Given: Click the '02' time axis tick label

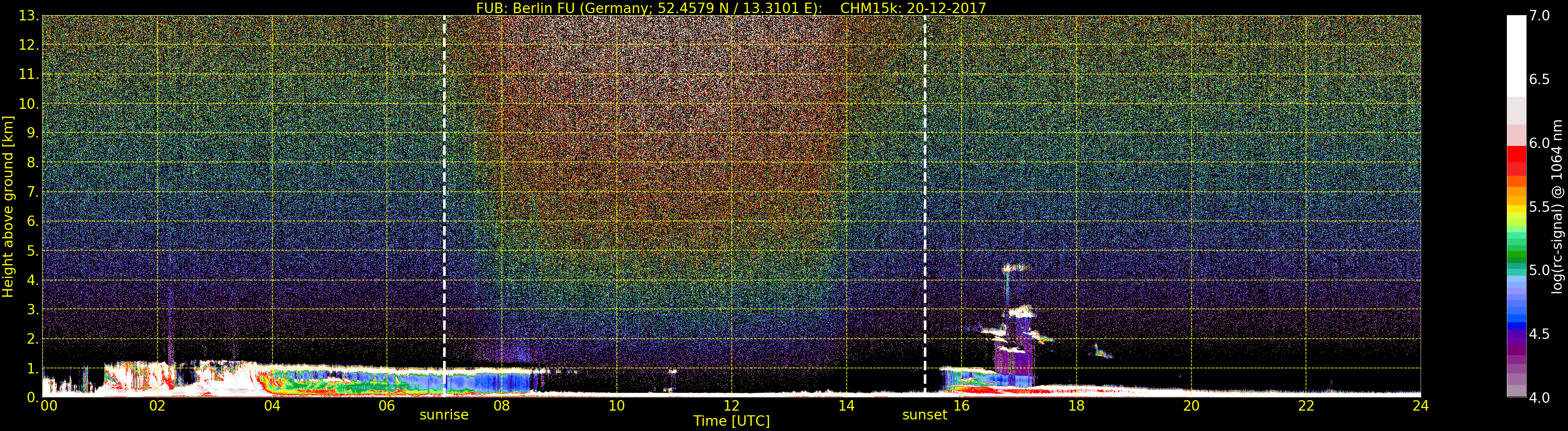Looking at the screenshot, I should tap(157, 406).
